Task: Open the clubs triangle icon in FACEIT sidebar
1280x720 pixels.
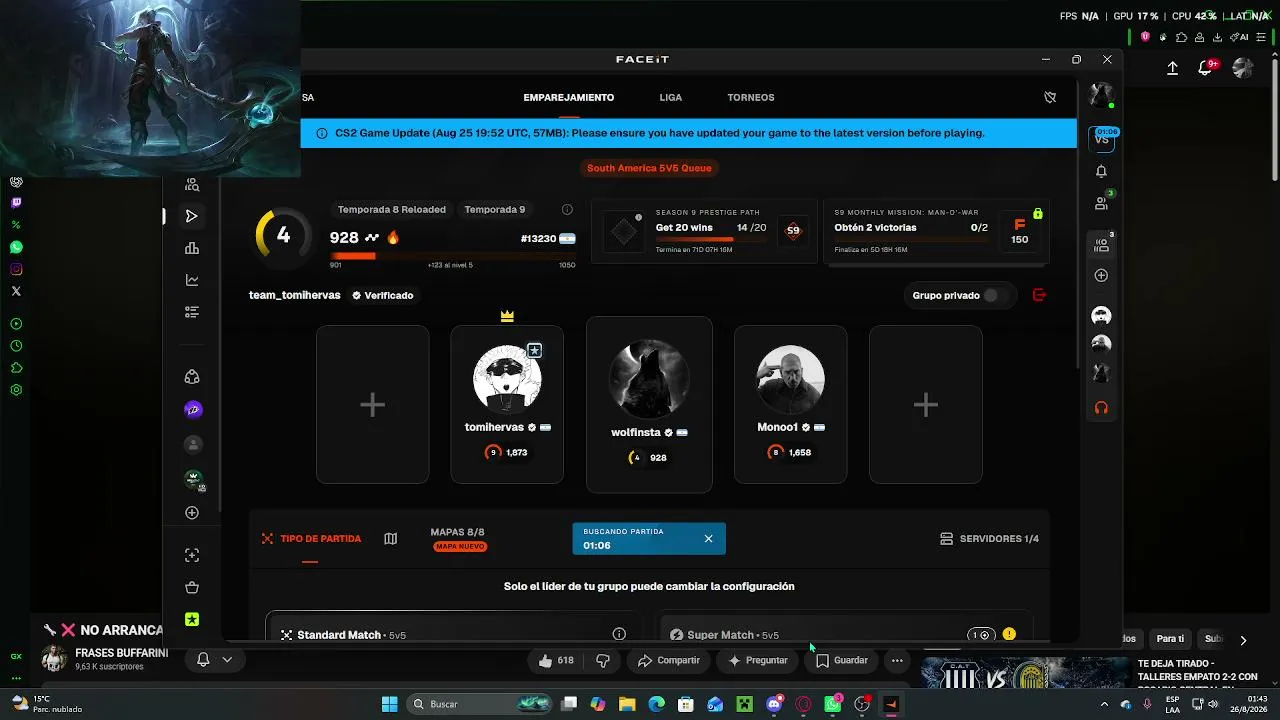Action: [x=192, y=377]
